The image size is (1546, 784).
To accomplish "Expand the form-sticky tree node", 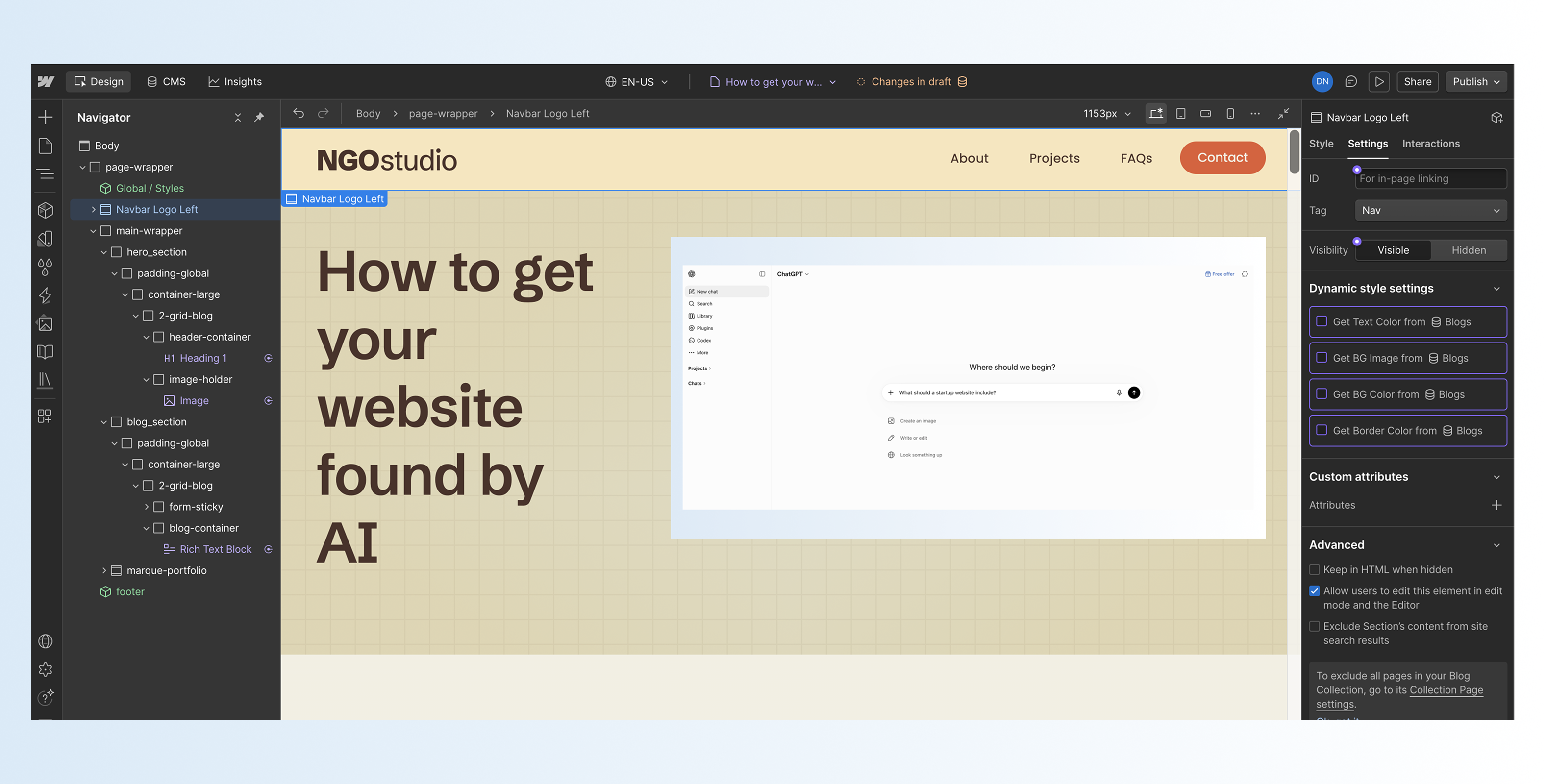I will [x=147, y=507].
